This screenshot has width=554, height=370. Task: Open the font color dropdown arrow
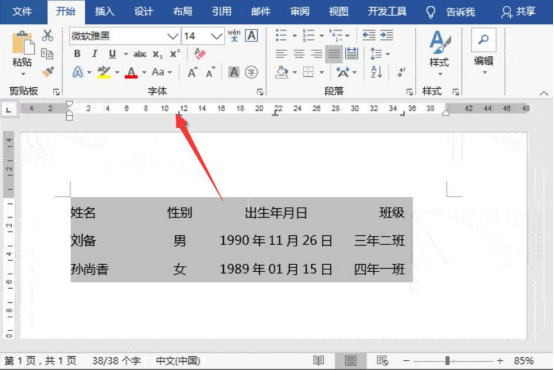[144, 72]
